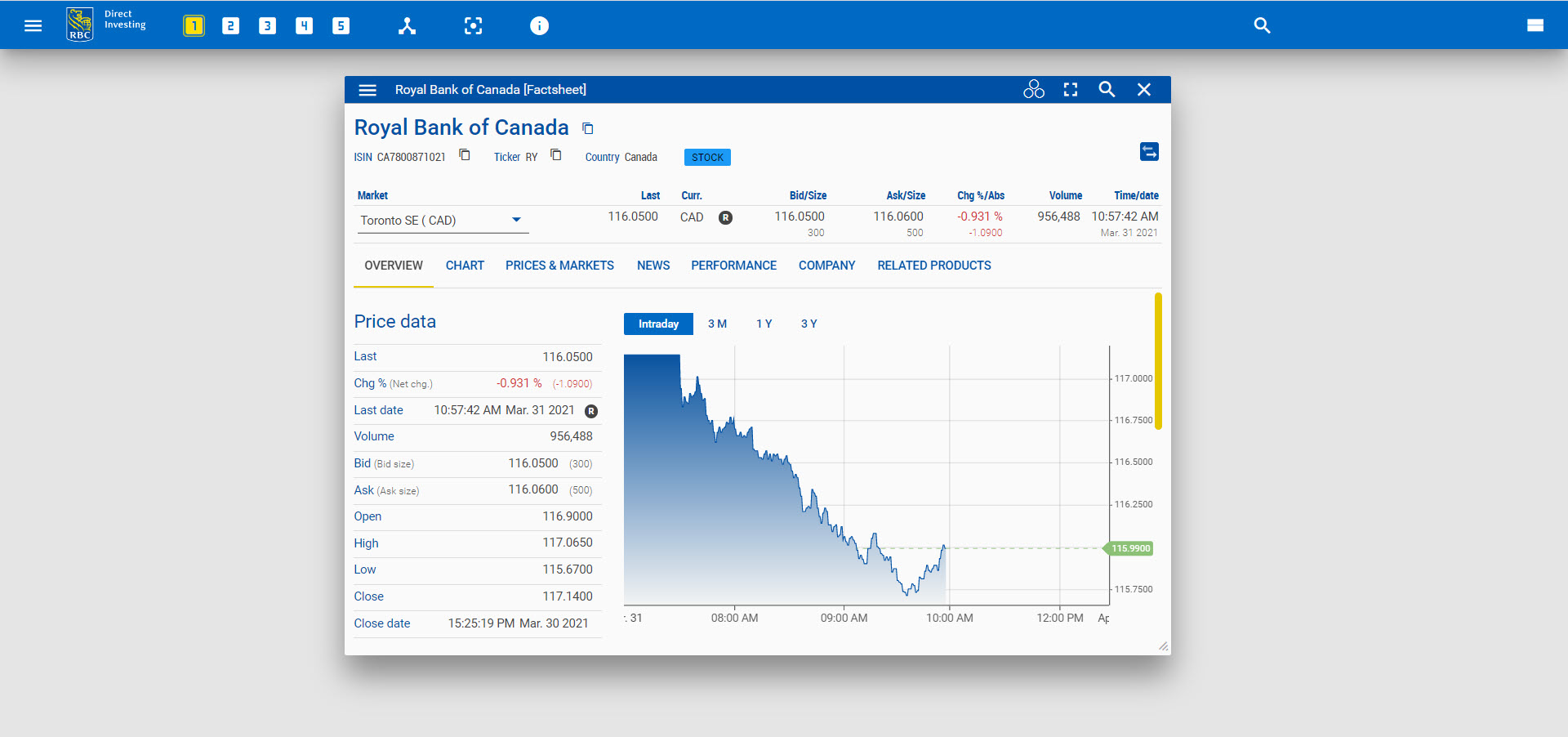This screenshot has height=737, width=1568.
Task: Copy the ISIN code
Action: pyautogui.click(x=465, y=155)
